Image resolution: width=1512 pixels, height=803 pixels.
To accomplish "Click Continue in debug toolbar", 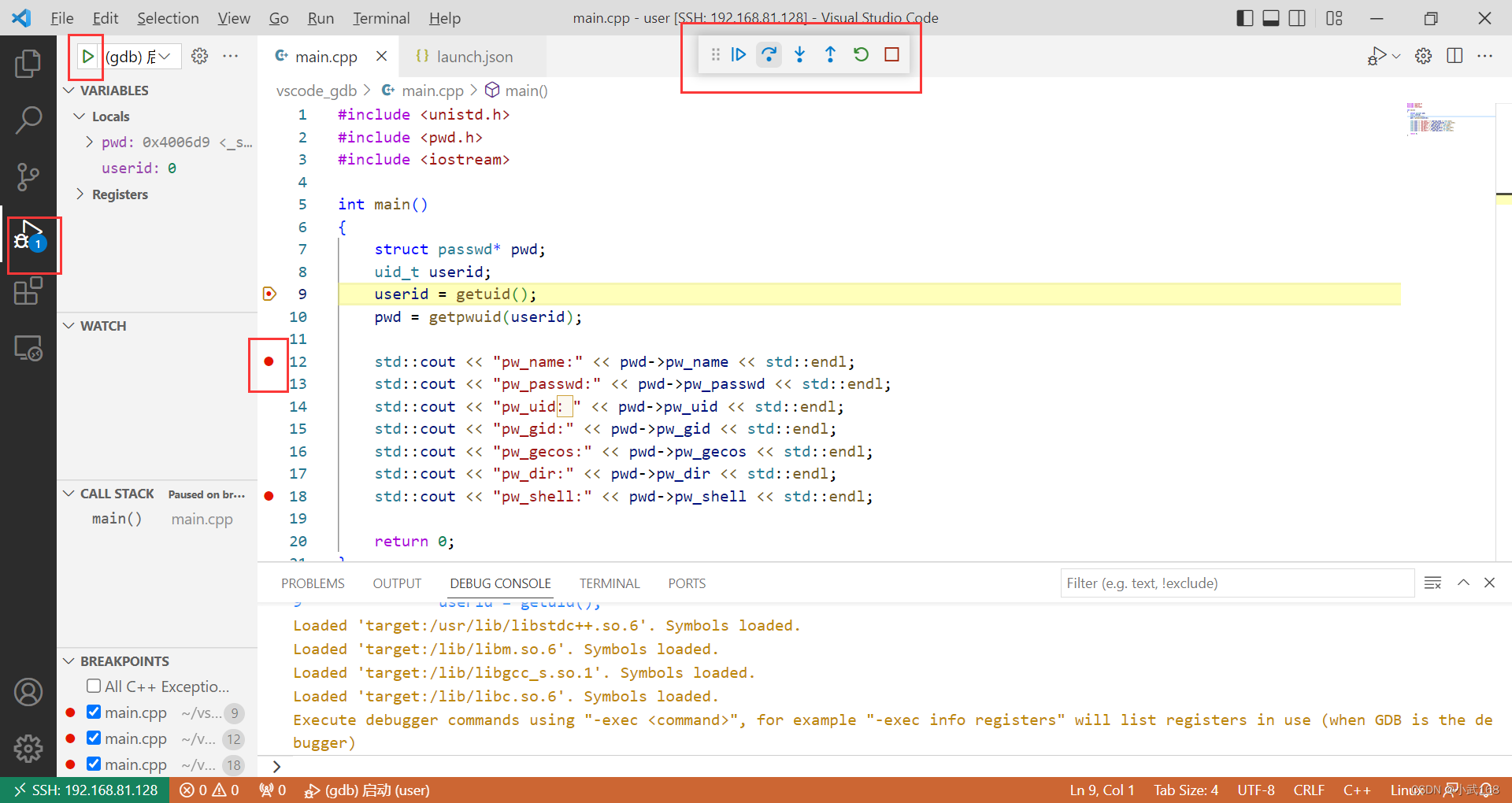I will (x=739, y=54).
